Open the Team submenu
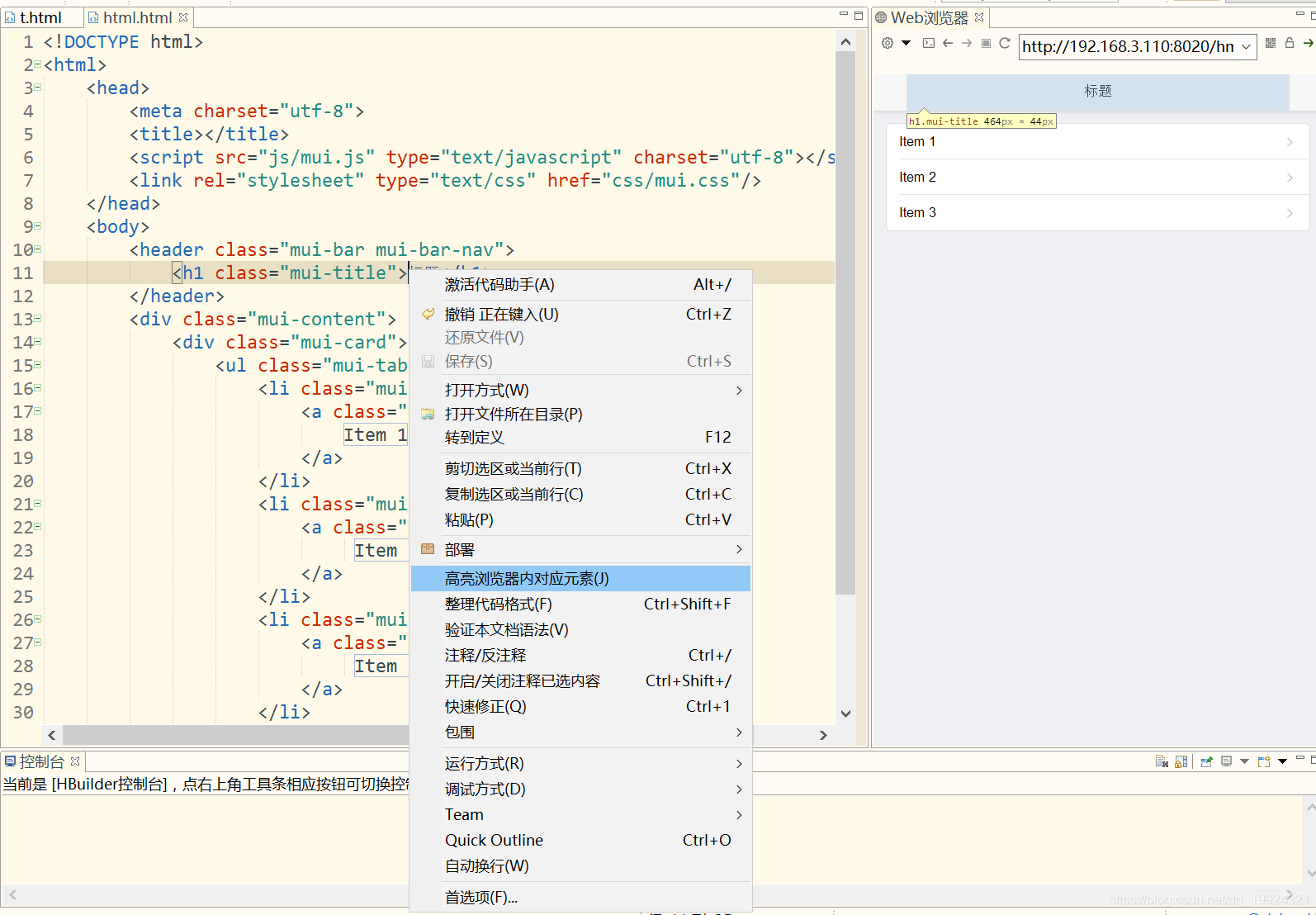This screenshot has width=1316, height=915. pyautogui.click(x=580, y=815)
